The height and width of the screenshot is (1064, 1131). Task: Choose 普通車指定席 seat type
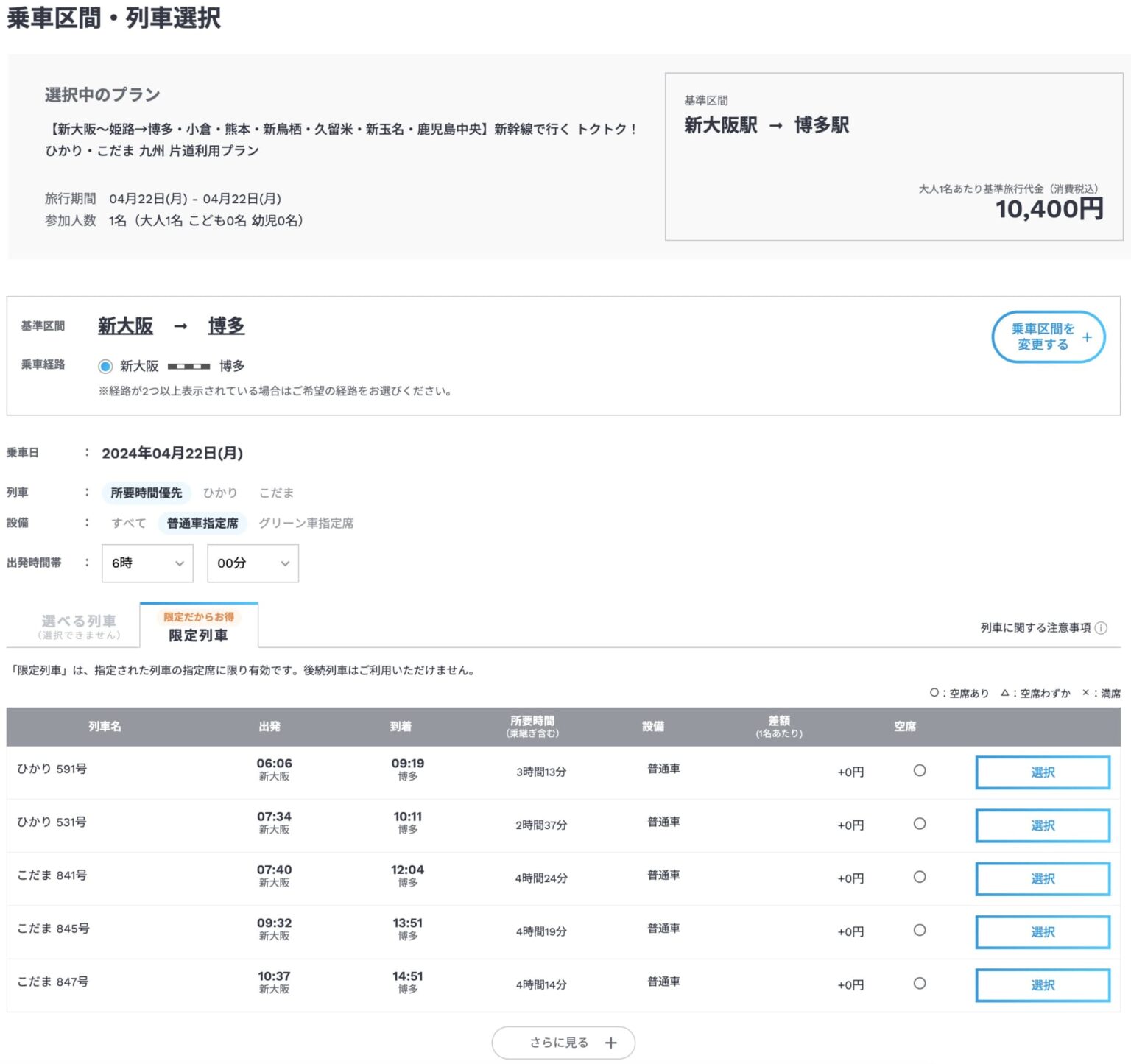point(202,523)
